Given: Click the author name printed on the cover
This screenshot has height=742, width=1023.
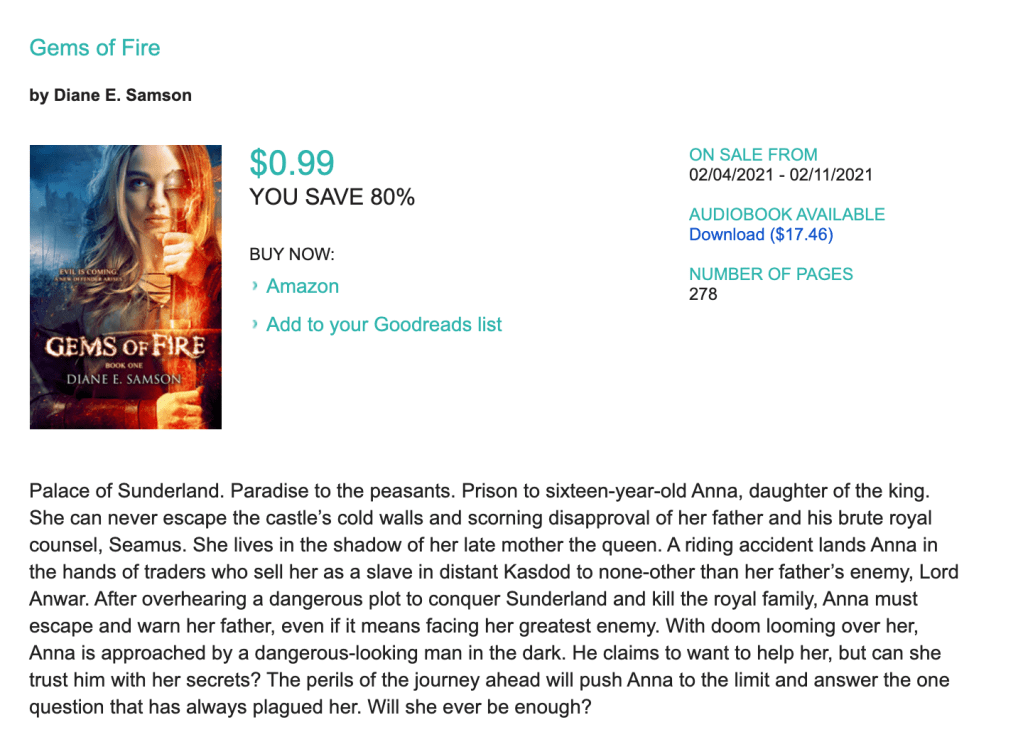Looking at the screenshot, I should (125, 379).
